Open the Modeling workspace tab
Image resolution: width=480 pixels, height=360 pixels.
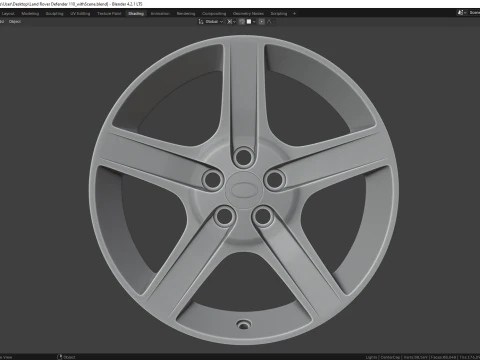[30, 14]
